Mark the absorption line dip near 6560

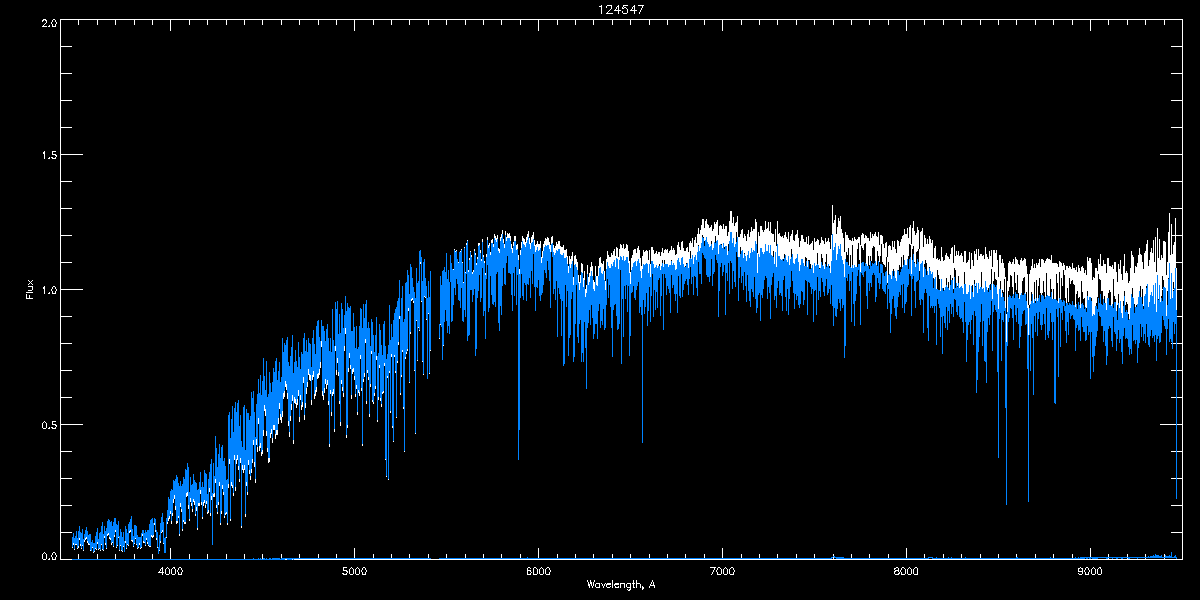click(x=642, y=441)
